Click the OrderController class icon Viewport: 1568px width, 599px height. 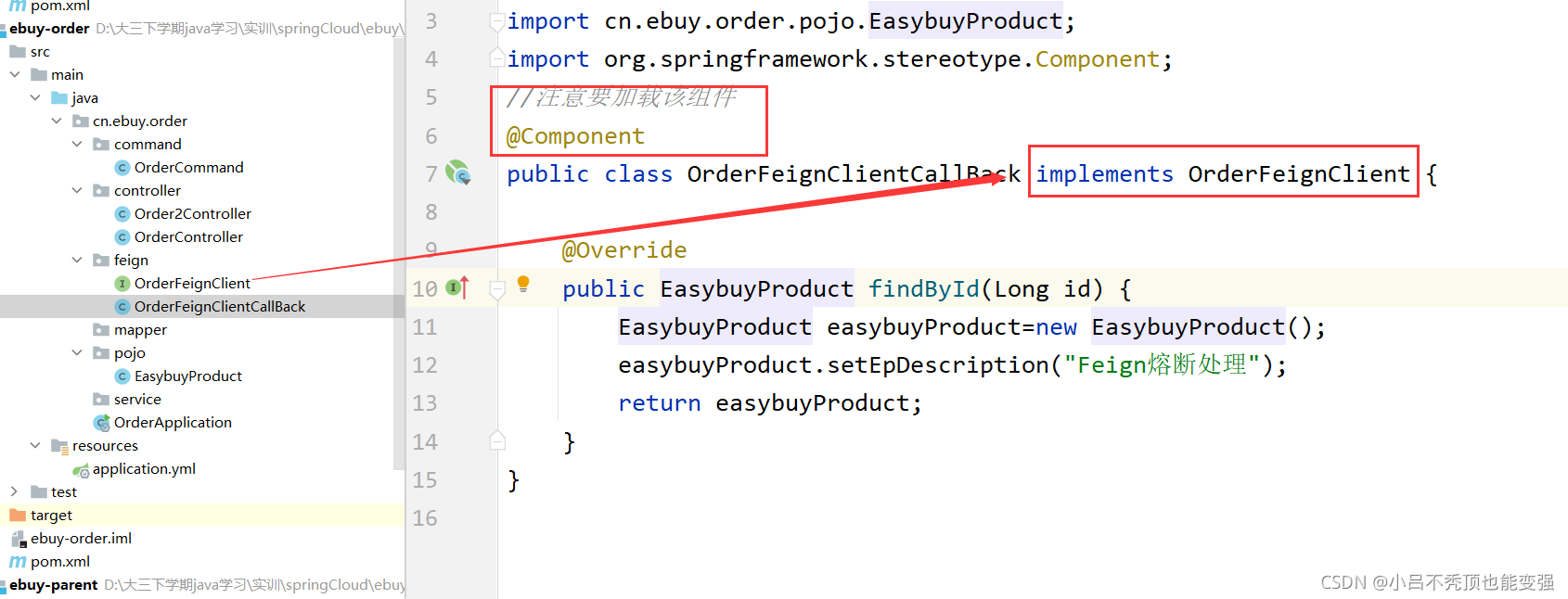(x=122, y=237)
